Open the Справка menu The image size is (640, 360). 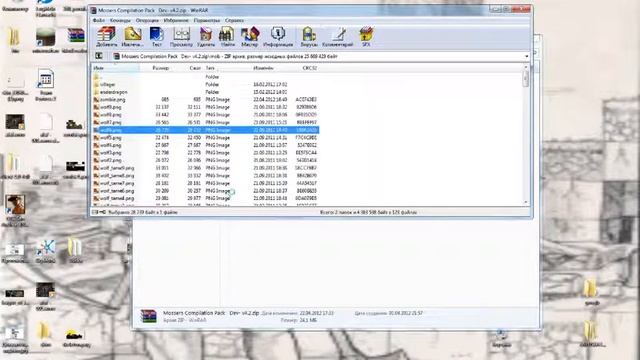234,20
